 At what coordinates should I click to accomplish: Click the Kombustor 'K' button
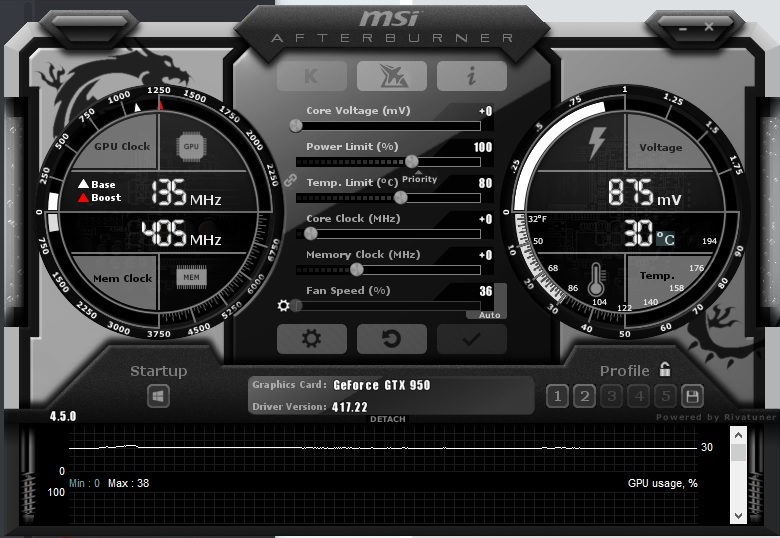point(311,76)
